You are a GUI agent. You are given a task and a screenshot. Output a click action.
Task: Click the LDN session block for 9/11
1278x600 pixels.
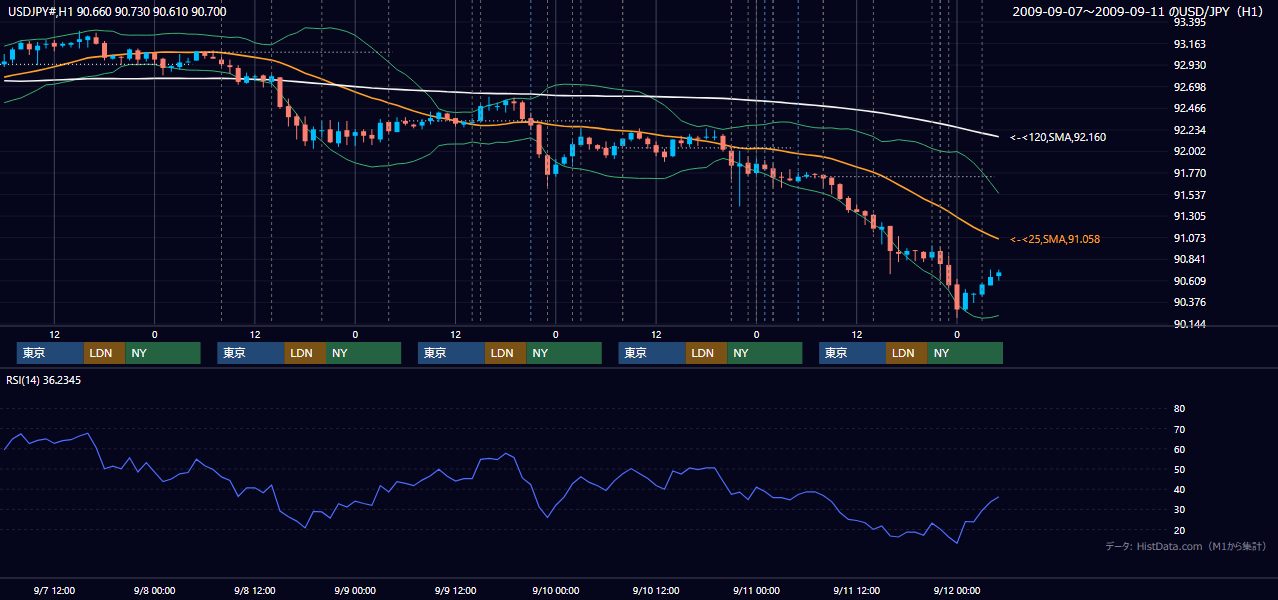[907, 353]
